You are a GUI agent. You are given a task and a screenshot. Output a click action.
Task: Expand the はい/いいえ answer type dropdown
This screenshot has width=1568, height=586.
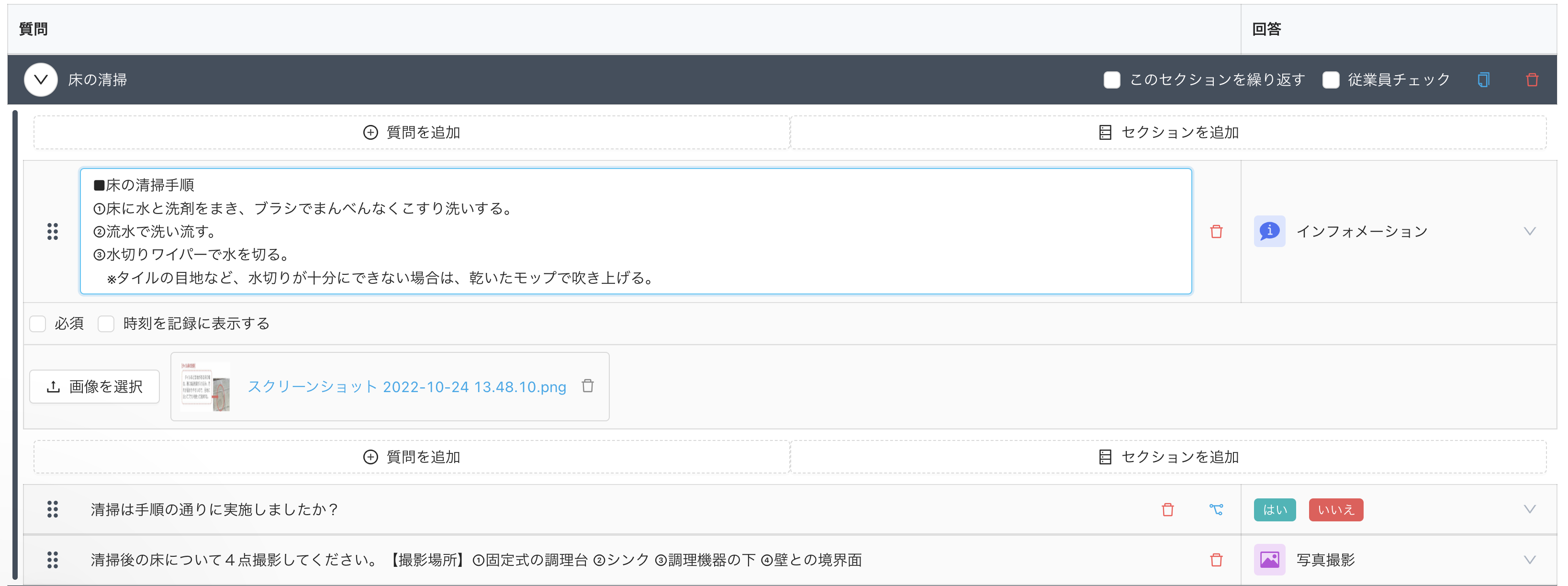[1529, 509]
